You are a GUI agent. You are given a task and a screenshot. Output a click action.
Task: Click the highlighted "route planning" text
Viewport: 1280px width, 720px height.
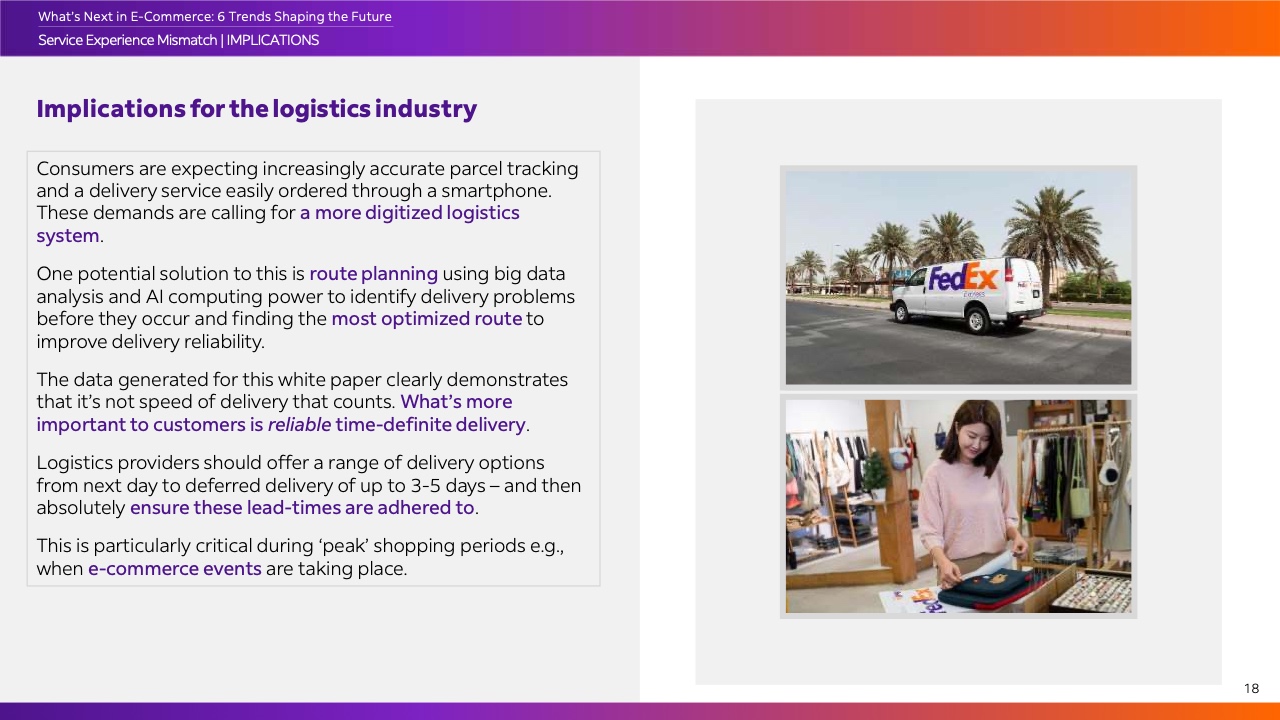(x=373, y=274)
